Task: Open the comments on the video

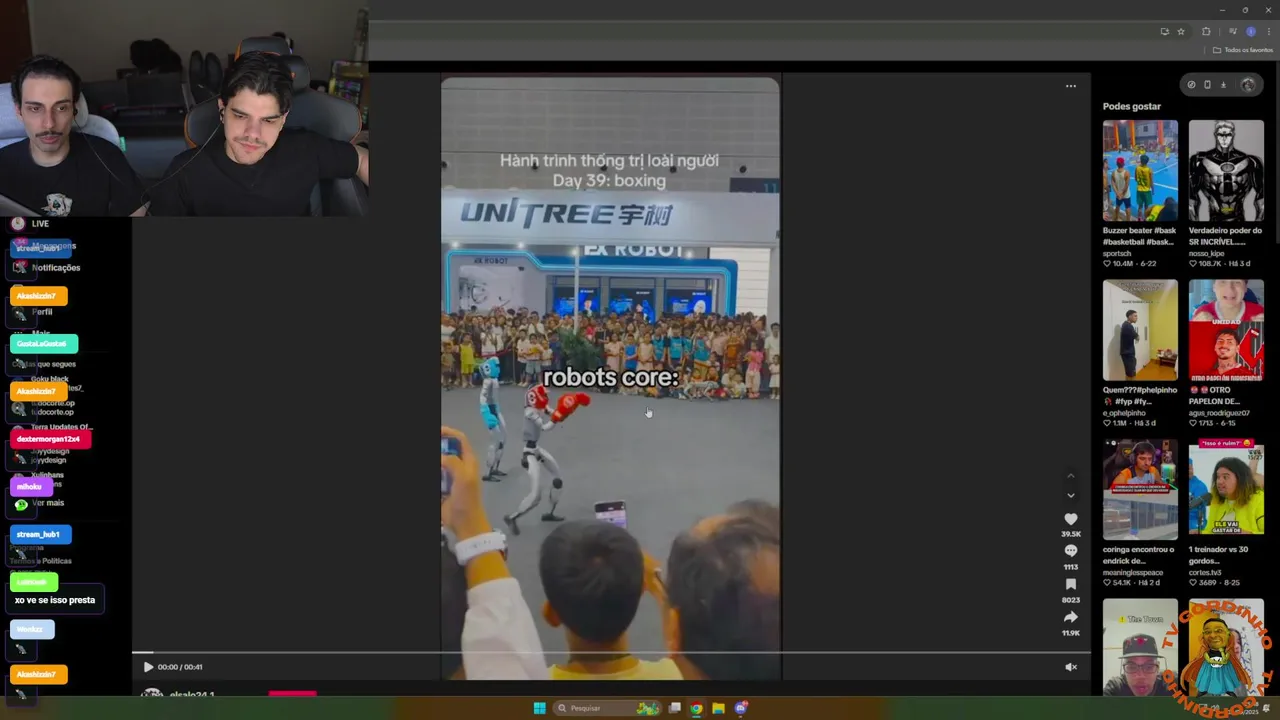Action: click(1071, 551)
